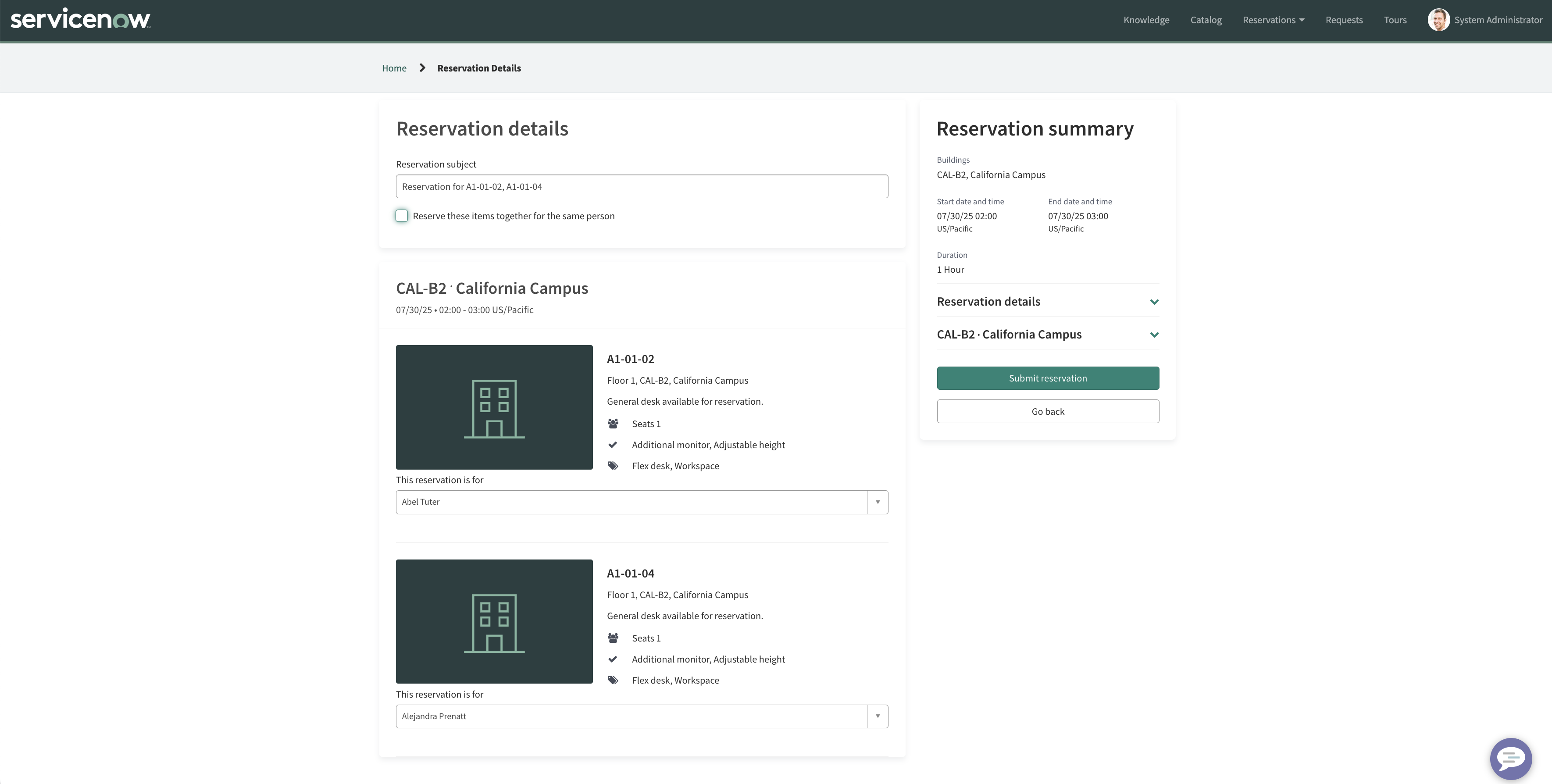Click the building thumbnail for A1-01-04
1552x784 pixels.
coord(494,621)
